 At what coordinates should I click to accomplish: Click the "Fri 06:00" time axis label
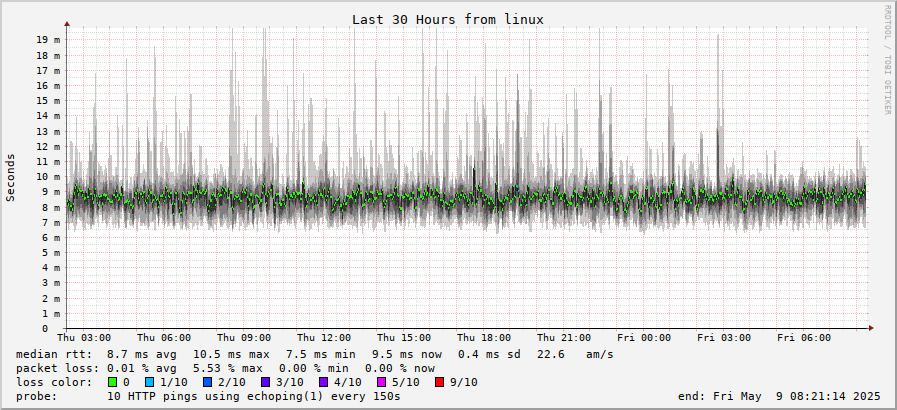tap(804, 338)
